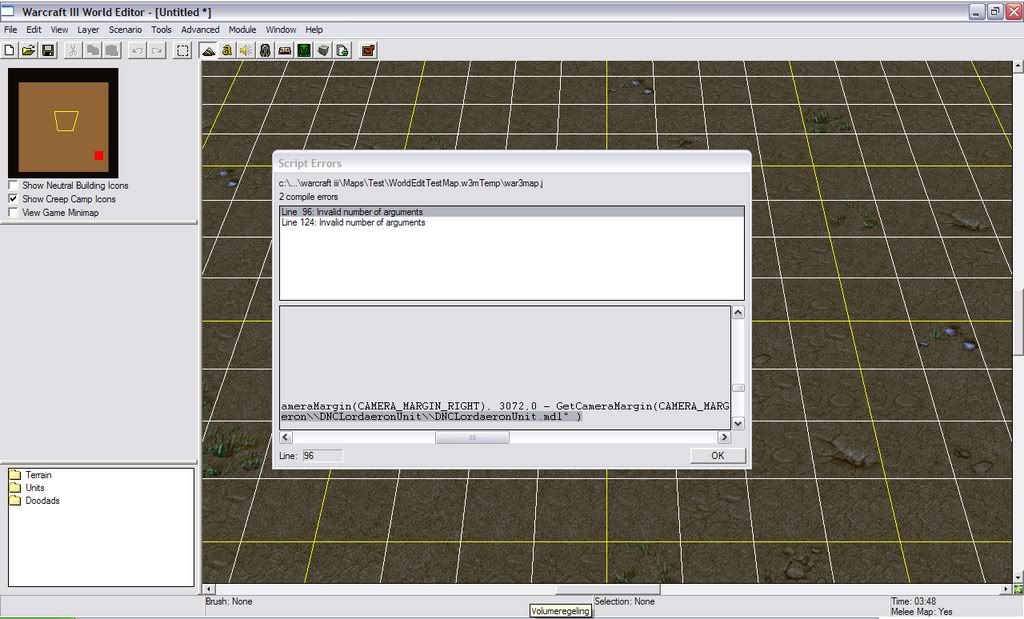
Task: Click the Redo arrow icon
Action: click(157, 50)
